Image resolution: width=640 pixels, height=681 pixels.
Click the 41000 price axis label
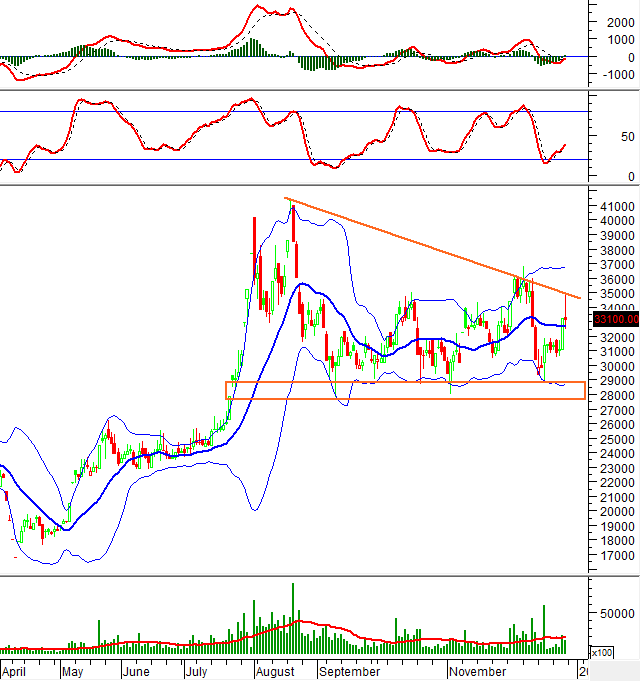pyautogui.click(x=616, y=207)
